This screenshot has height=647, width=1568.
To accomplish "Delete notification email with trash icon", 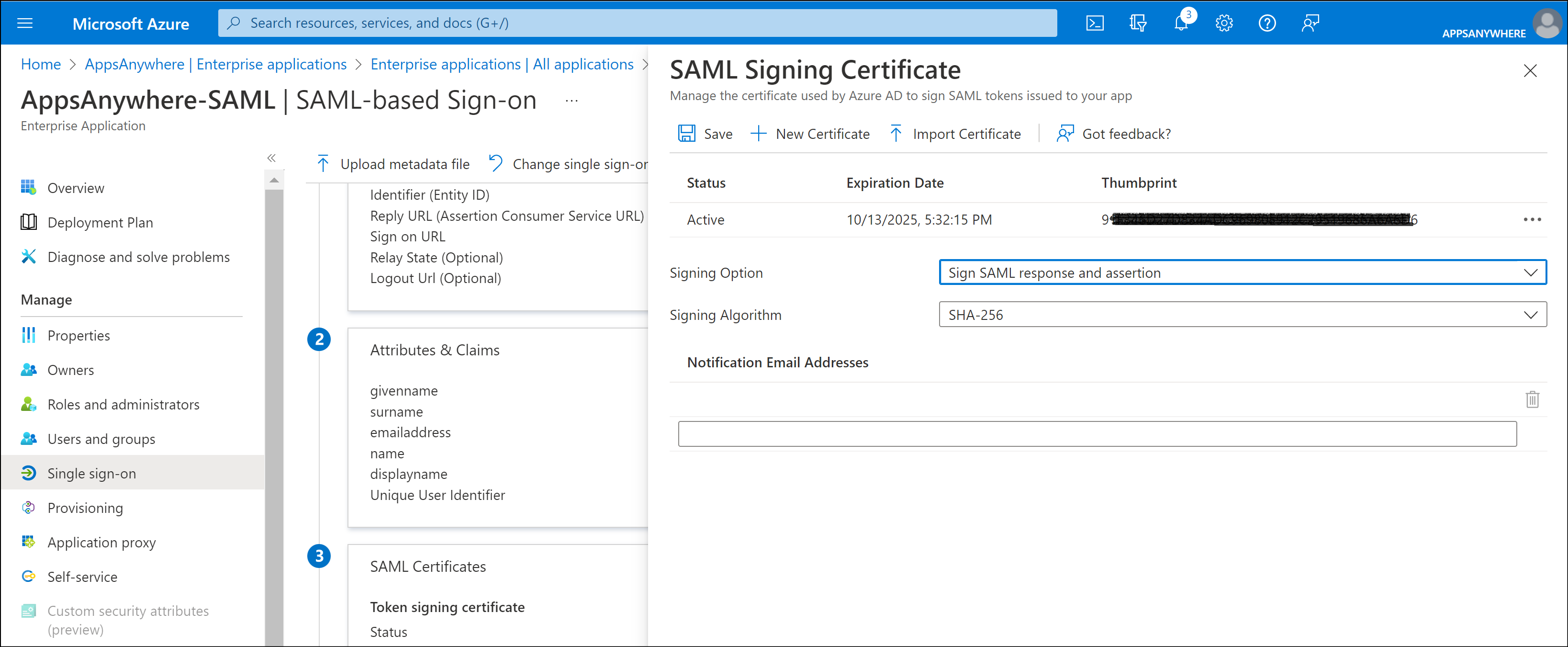I will [x=1532, y=400].
